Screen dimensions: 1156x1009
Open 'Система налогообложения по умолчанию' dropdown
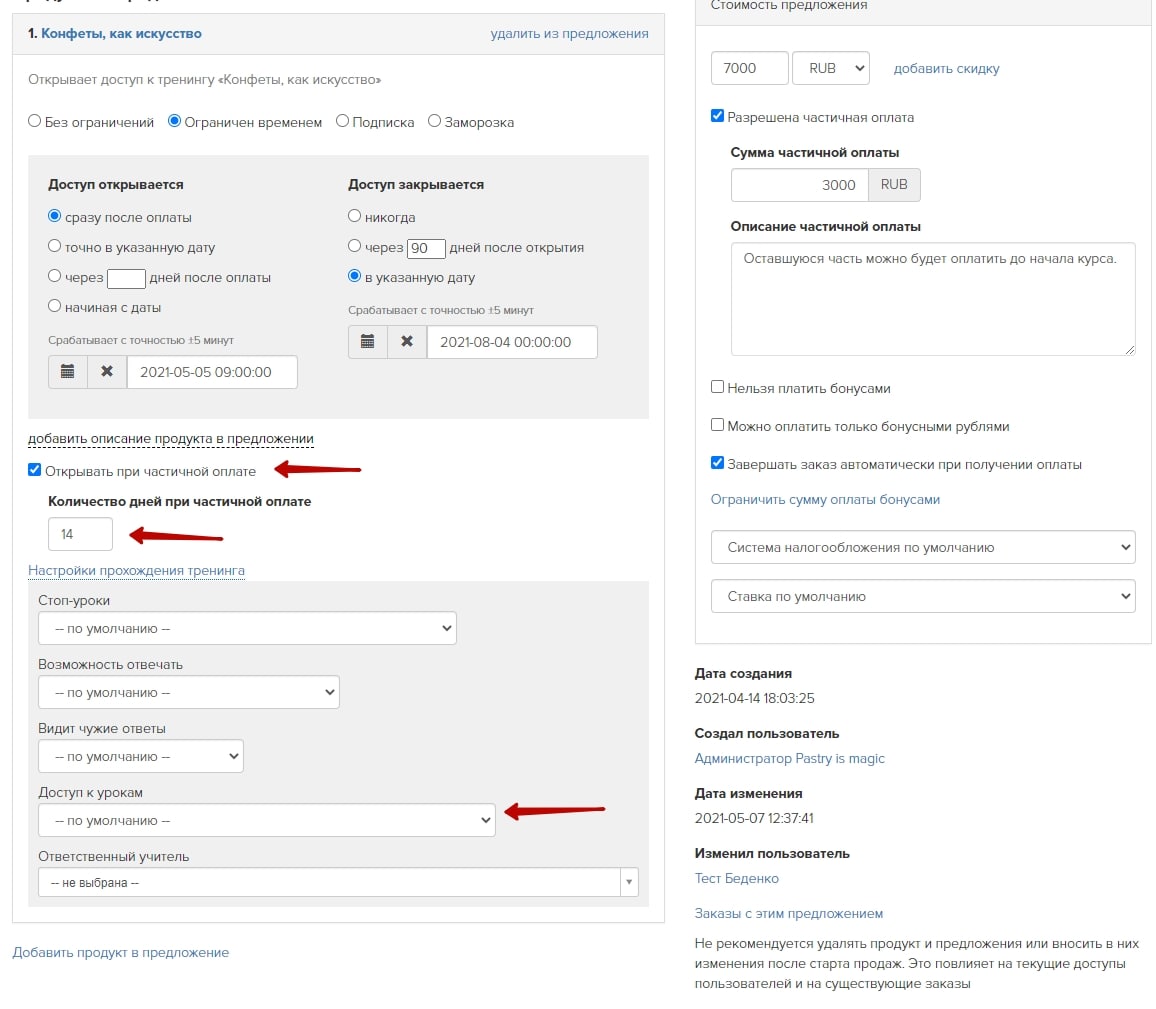click(x=923, y=548)
